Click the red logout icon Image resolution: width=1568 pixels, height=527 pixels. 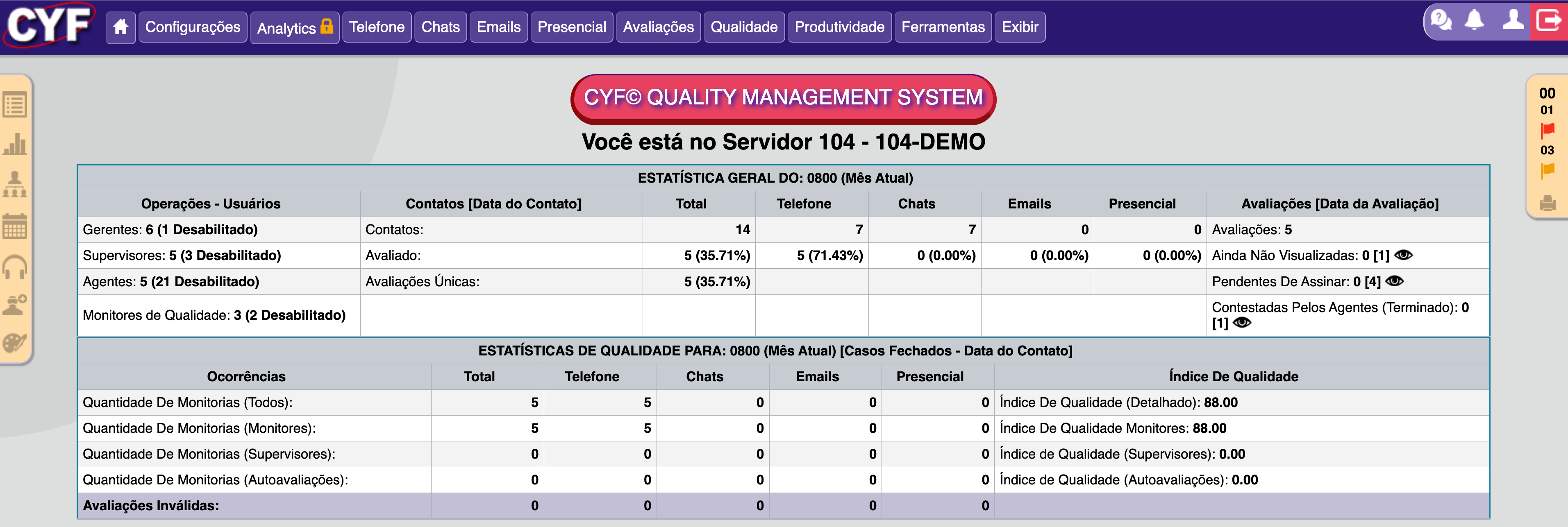click(1548, 20)
